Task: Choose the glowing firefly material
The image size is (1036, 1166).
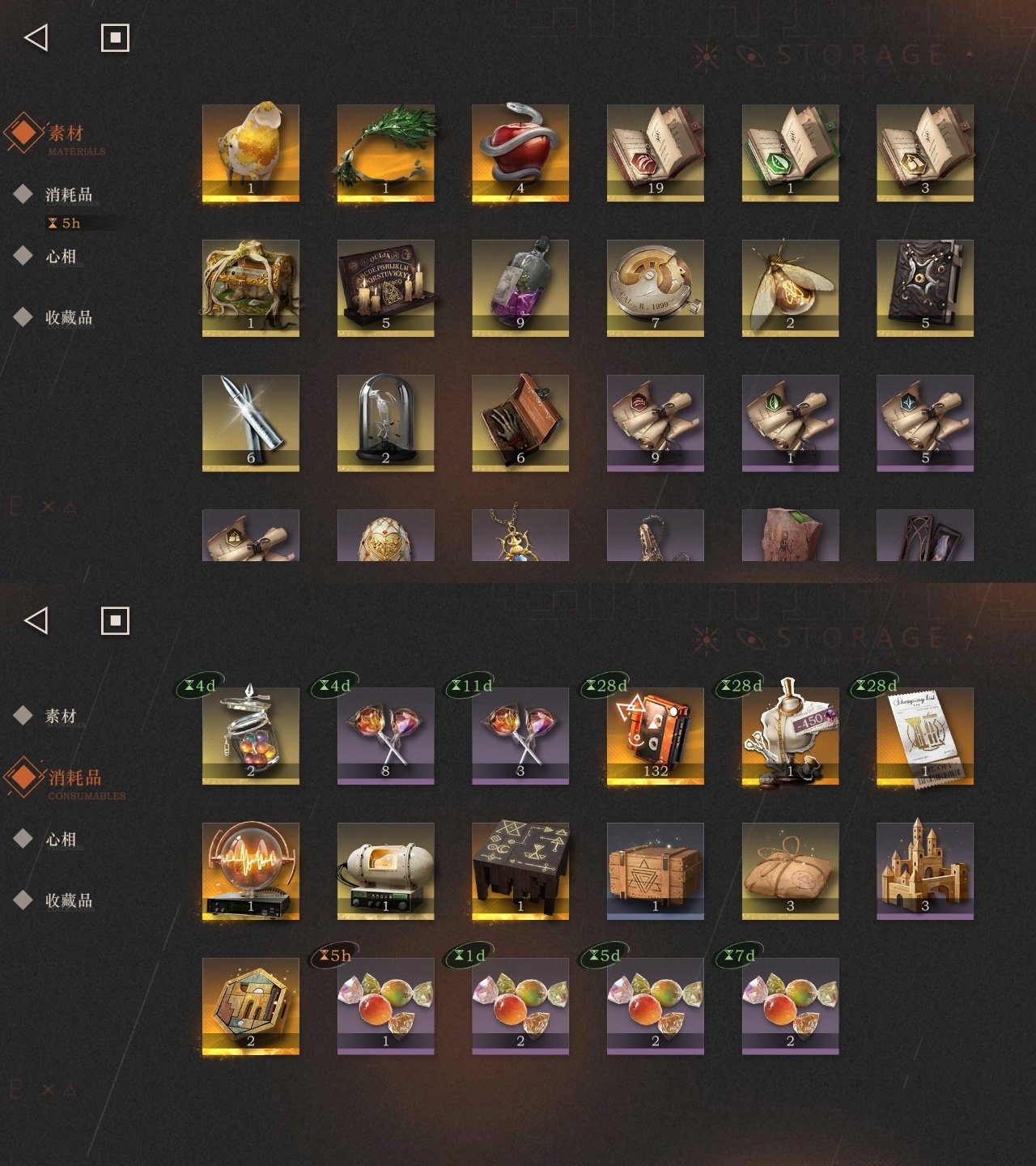Action: 790,288
